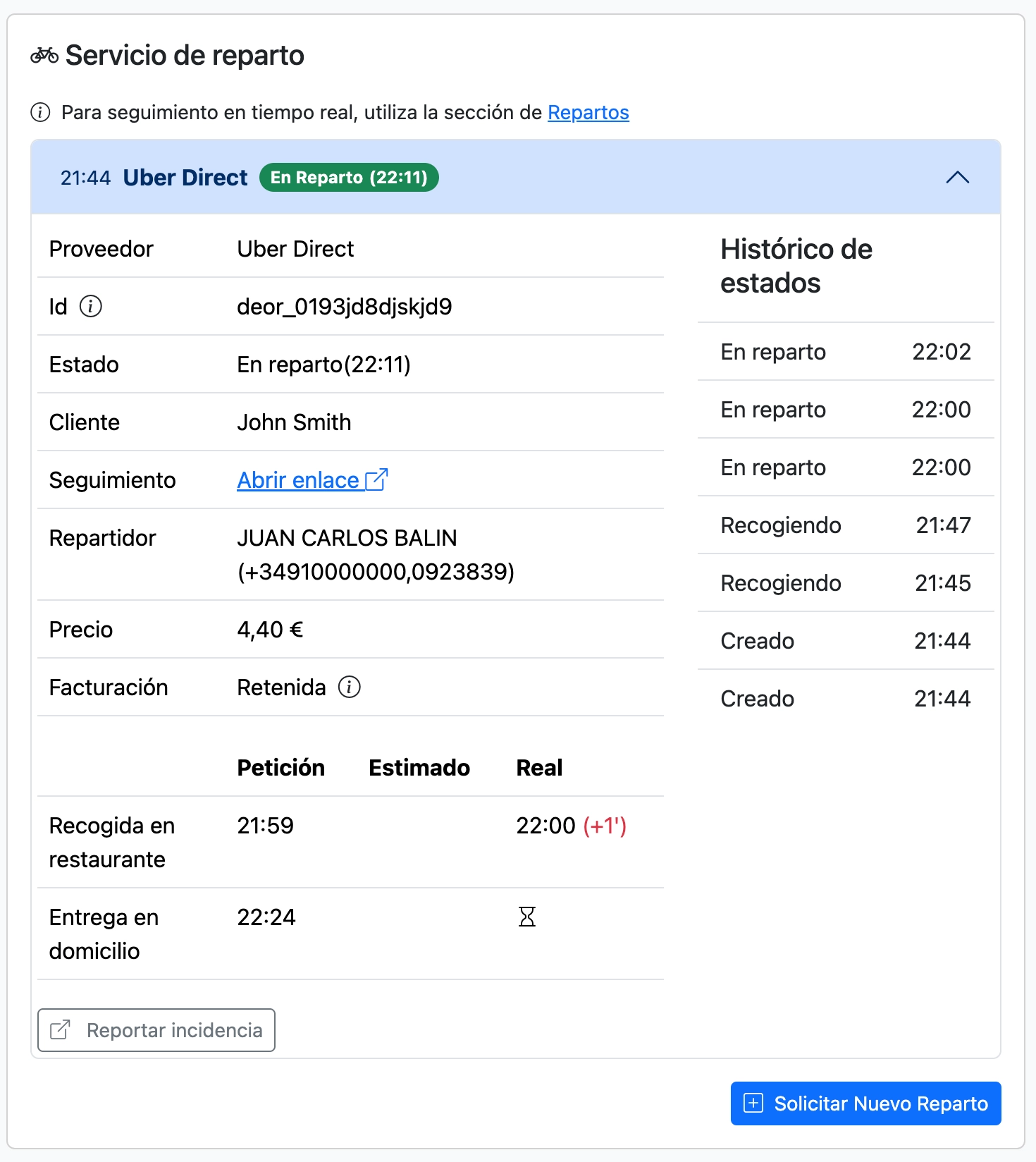The height and width of the screenshot is (1162, 1036).
Task: Click the Histórico de estados heading
Action: click(796, 266)
